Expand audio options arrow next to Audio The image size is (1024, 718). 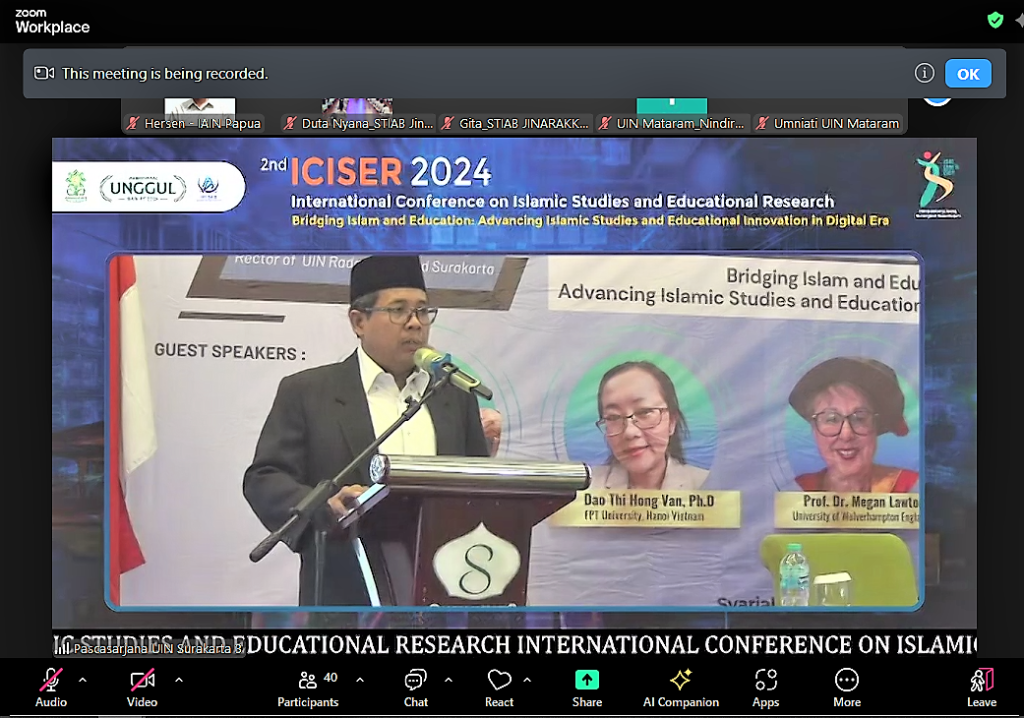tap(83, 680)
